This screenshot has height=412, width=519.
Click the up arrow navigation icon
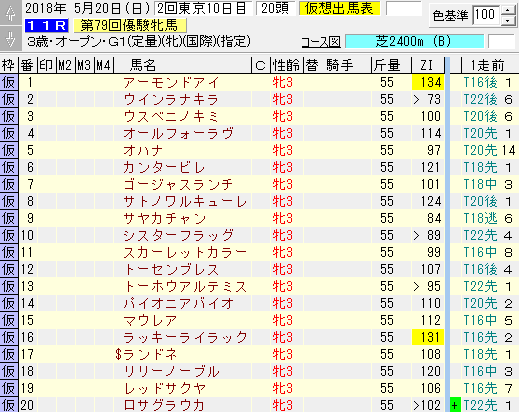tap(11, 12)
